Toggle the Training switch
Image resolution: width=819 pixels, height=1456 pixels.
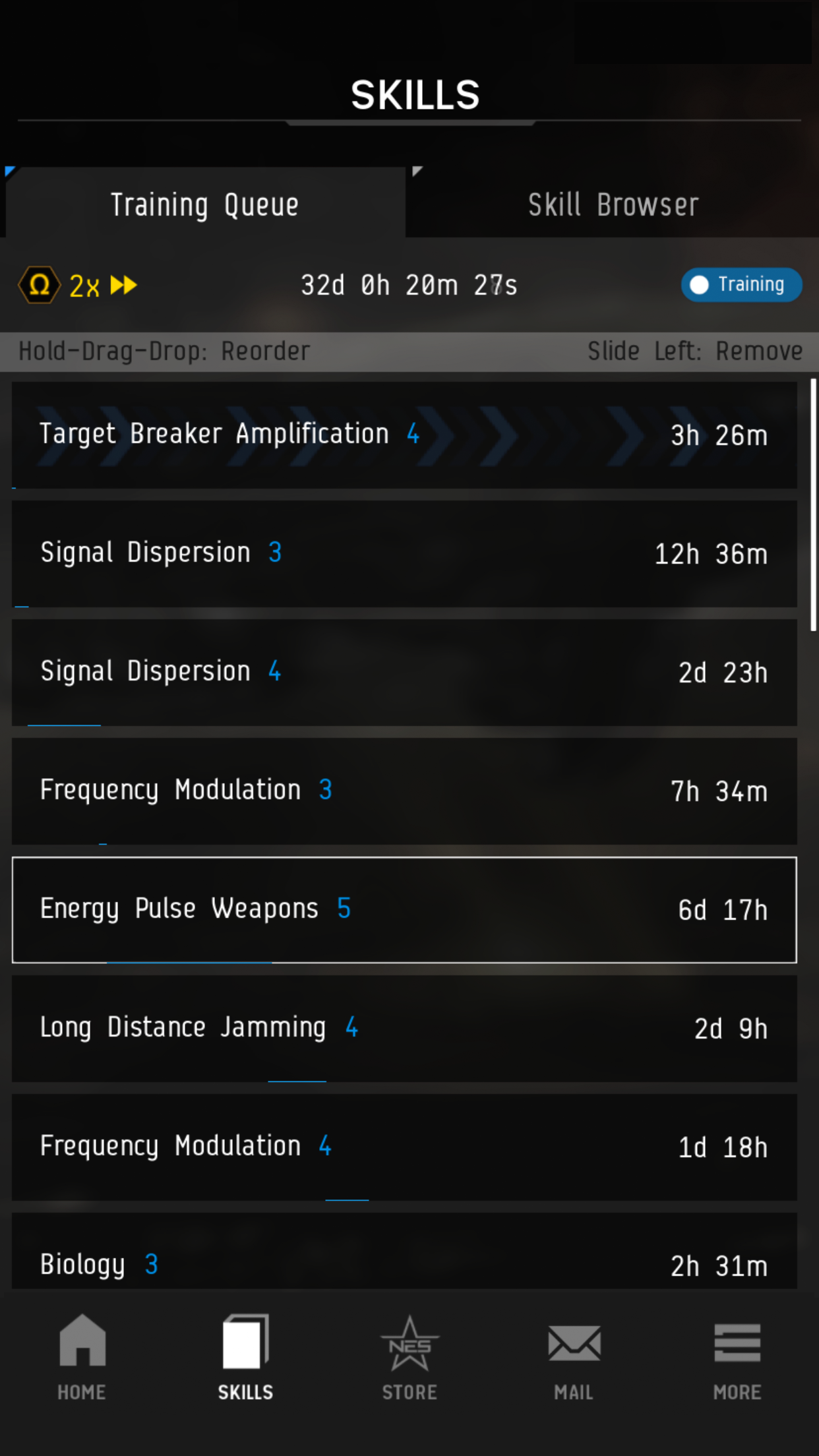741,285
